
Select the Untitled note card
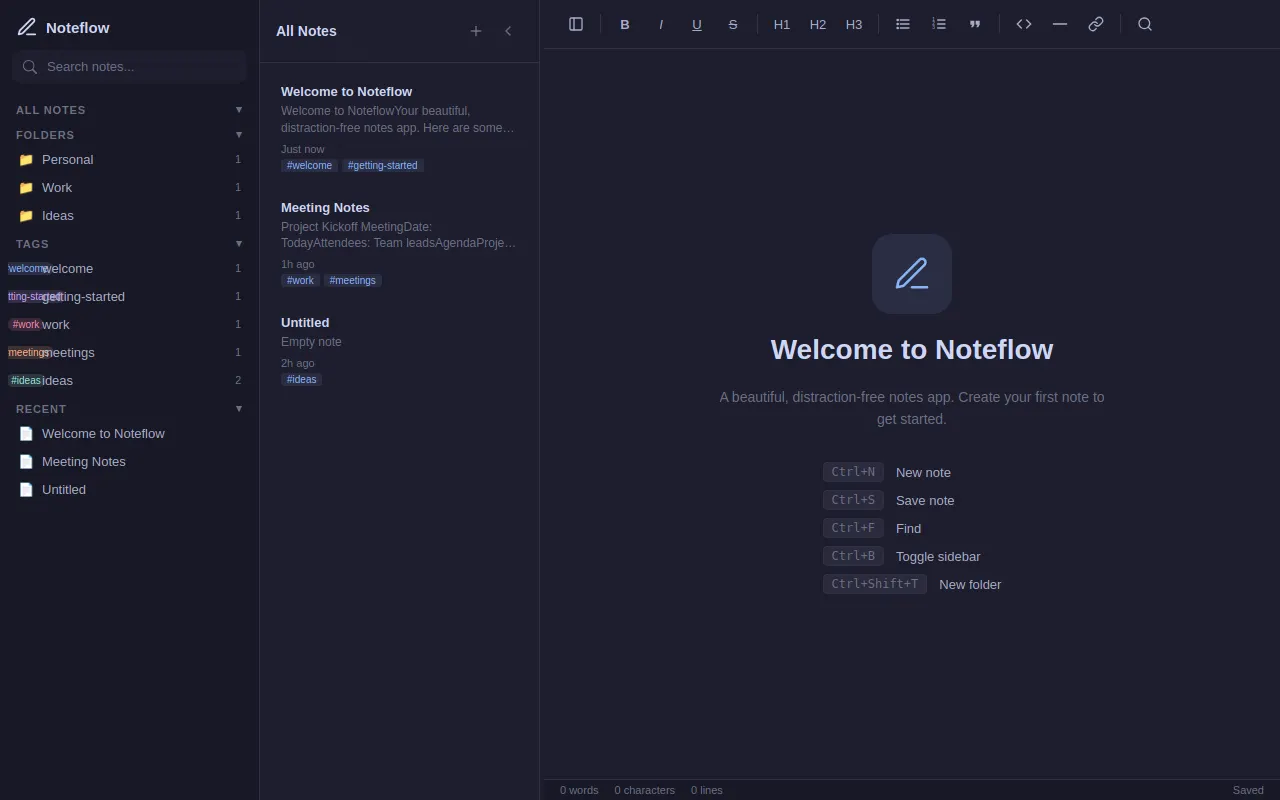coord(399,350)
